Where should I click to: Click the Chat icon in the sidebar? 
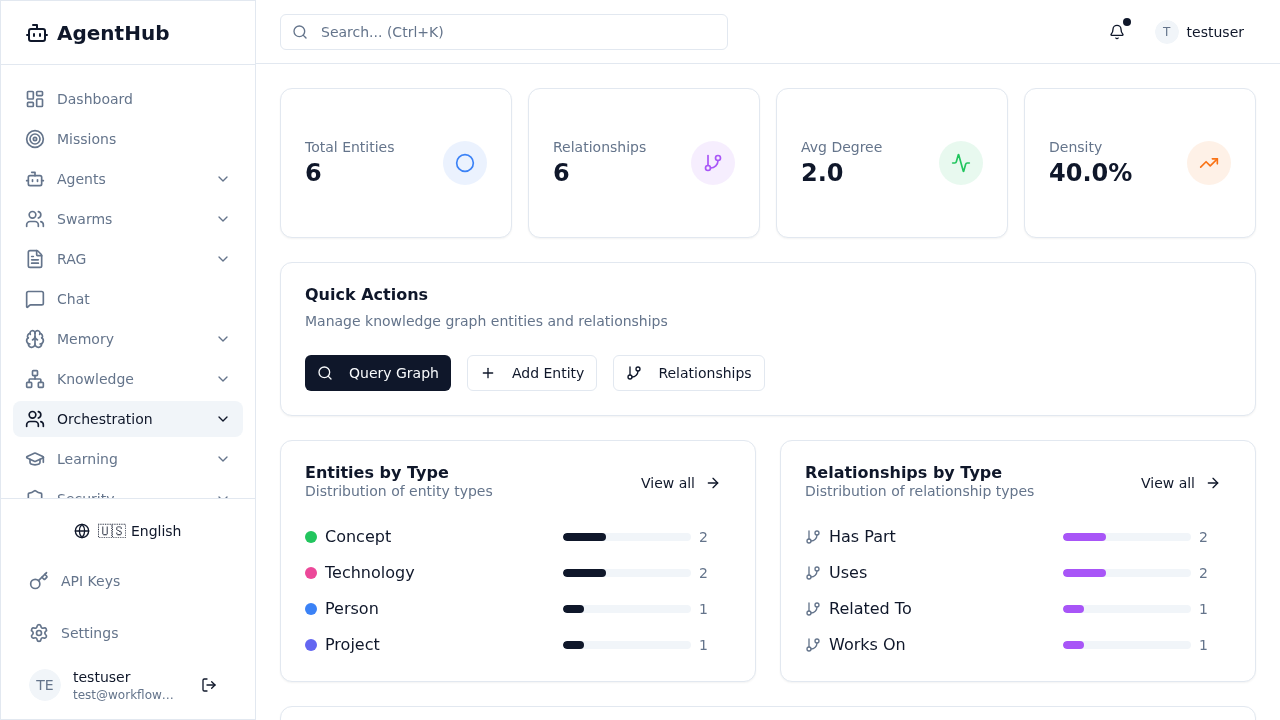[x=35, y=299]
